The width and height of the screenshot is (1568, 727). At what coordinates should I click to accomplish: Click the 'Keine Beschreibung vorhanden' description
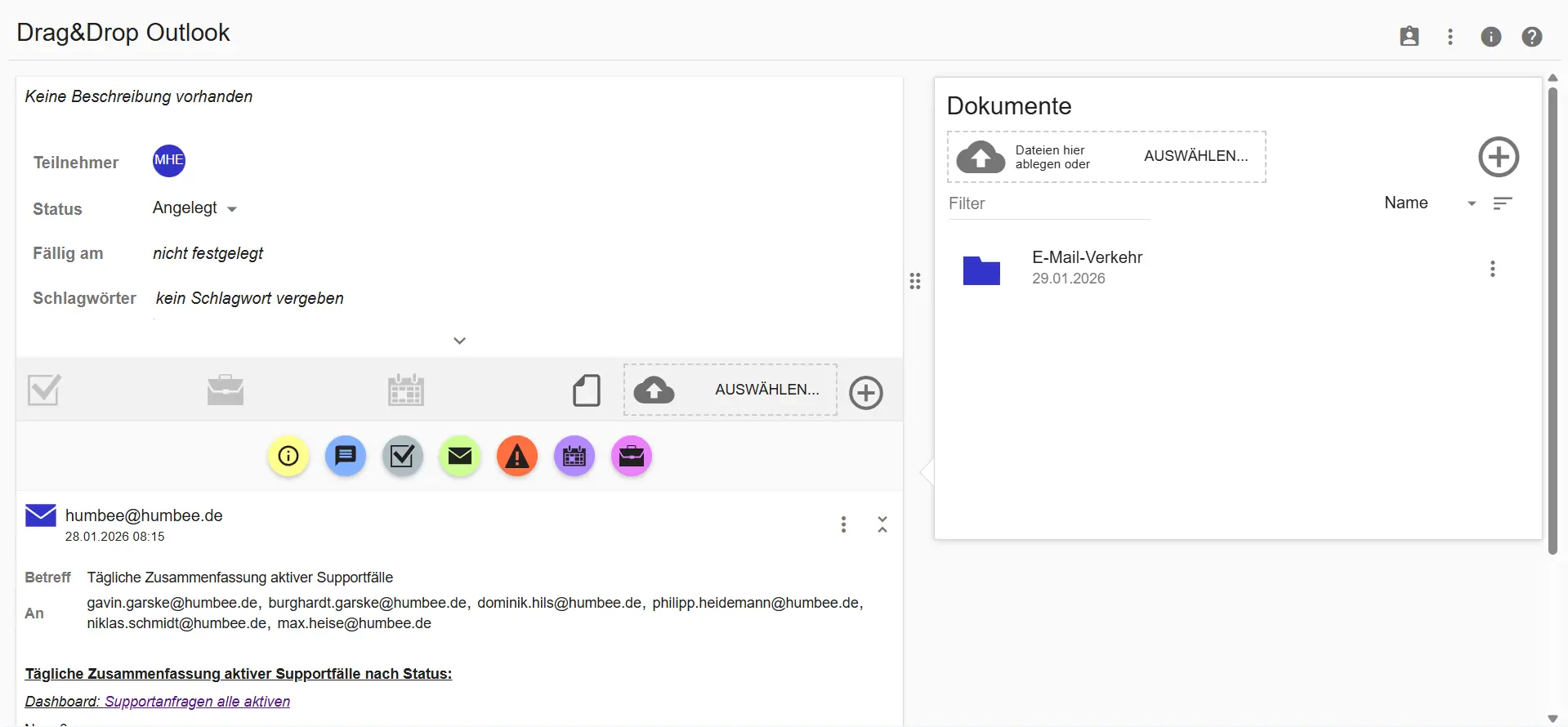(x=139, y=96)
